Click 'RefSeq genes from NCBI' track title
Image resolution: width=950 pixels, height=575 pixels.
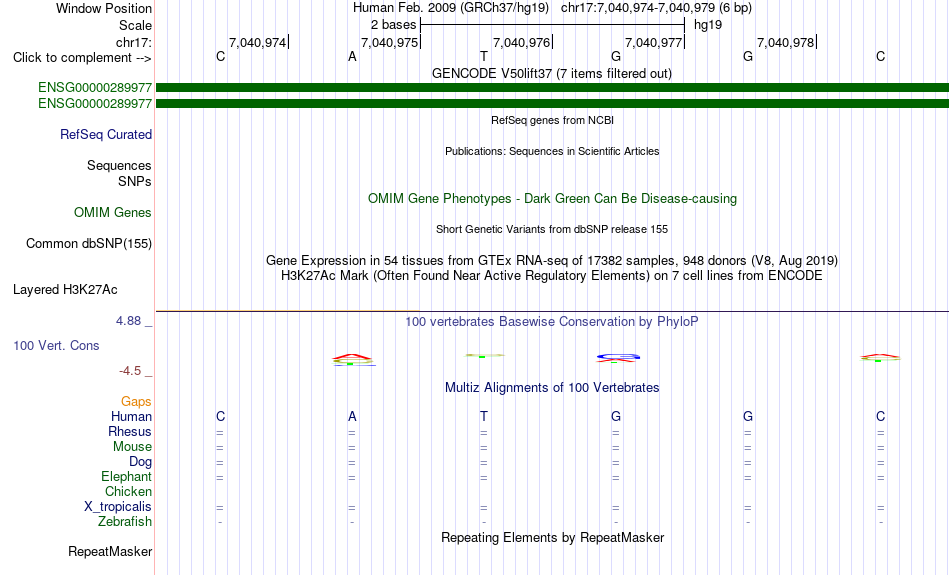pyautogui.click(x=553, y=121)
